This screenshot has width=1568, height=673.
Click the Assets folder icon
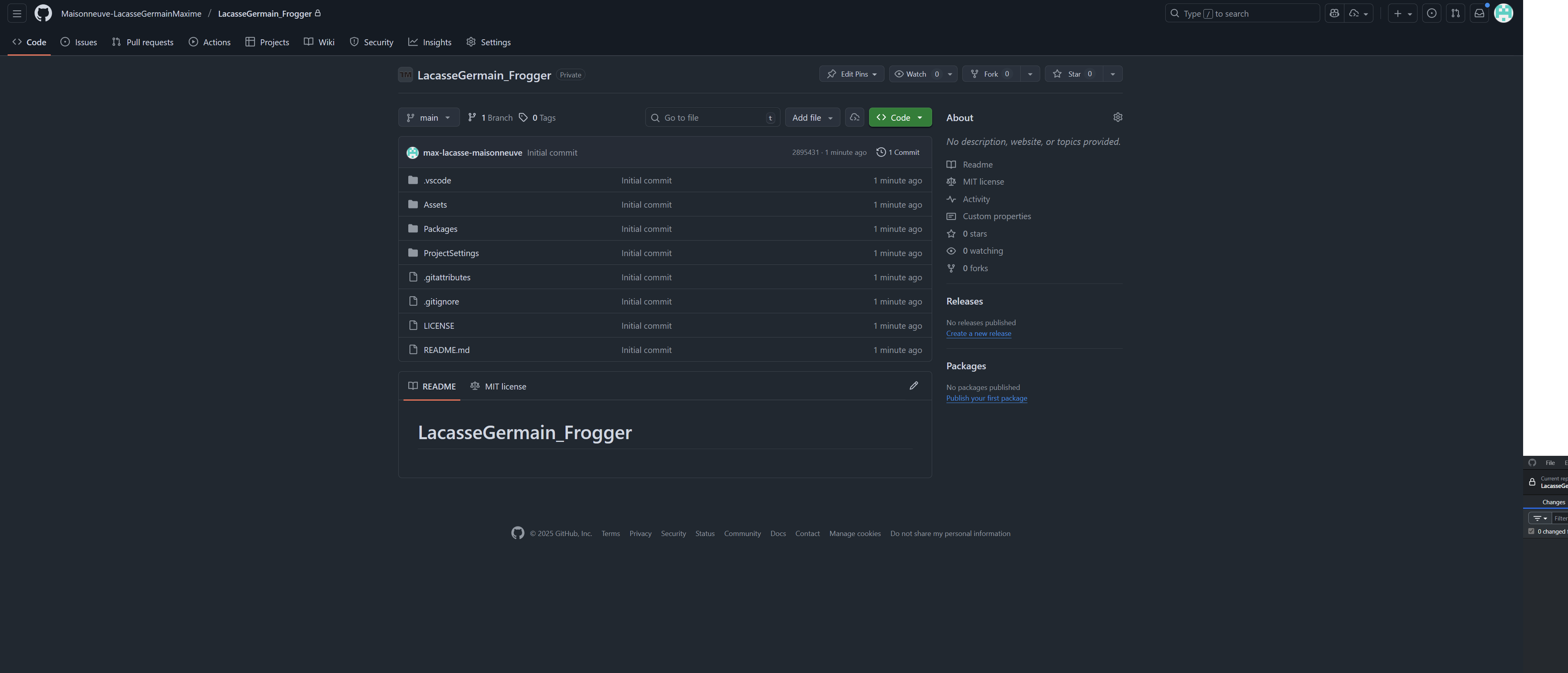pyautogui.click(x=413, y=204)
